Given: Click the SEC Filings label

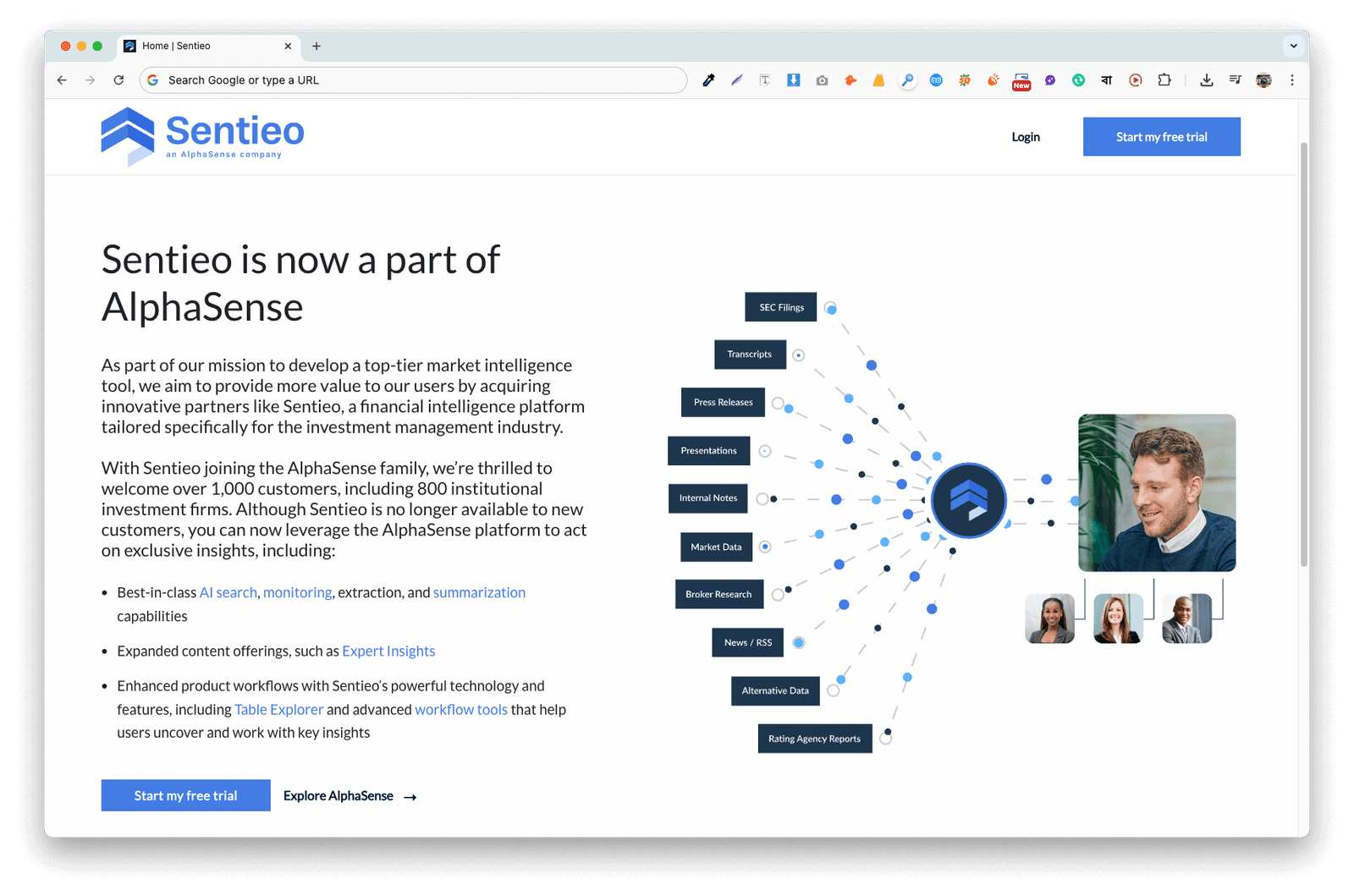Looking at the screenshot, I should click(781, 307).
